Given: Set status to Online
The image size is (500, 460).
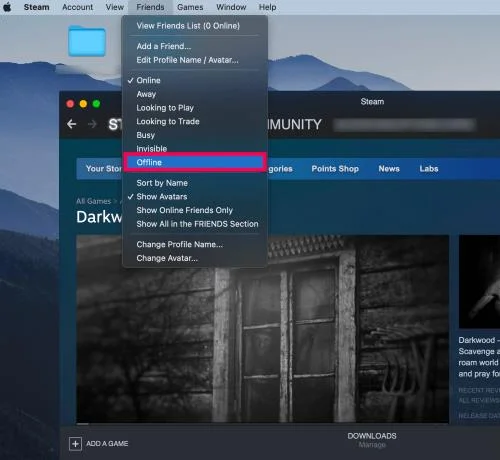Looking at the screenshot, I should pos(195,80).
